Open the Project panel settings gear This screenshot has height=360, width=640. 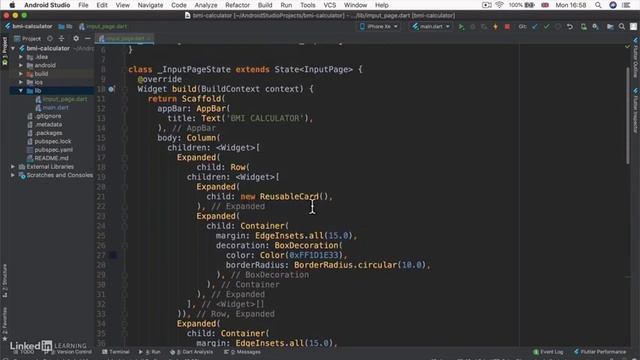click(x=76, y=38)
